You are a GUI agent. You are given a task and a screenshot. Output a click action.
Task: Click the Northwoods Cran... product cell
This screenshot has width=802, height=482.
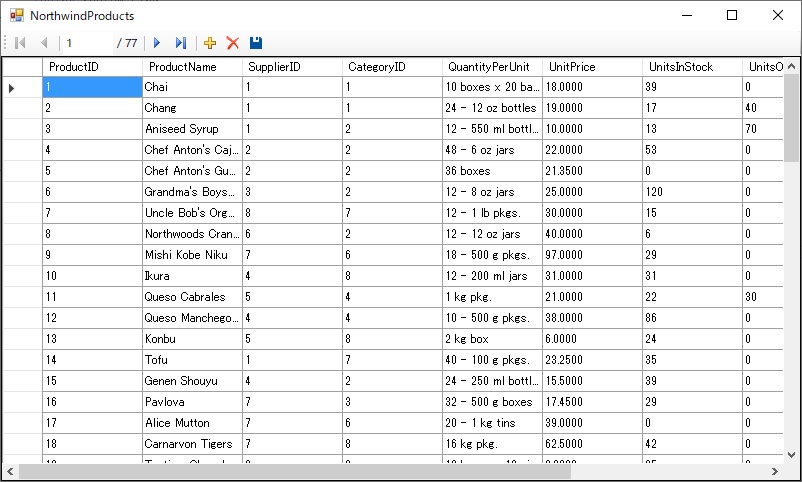pyautogui.click(x=192, y=234)
